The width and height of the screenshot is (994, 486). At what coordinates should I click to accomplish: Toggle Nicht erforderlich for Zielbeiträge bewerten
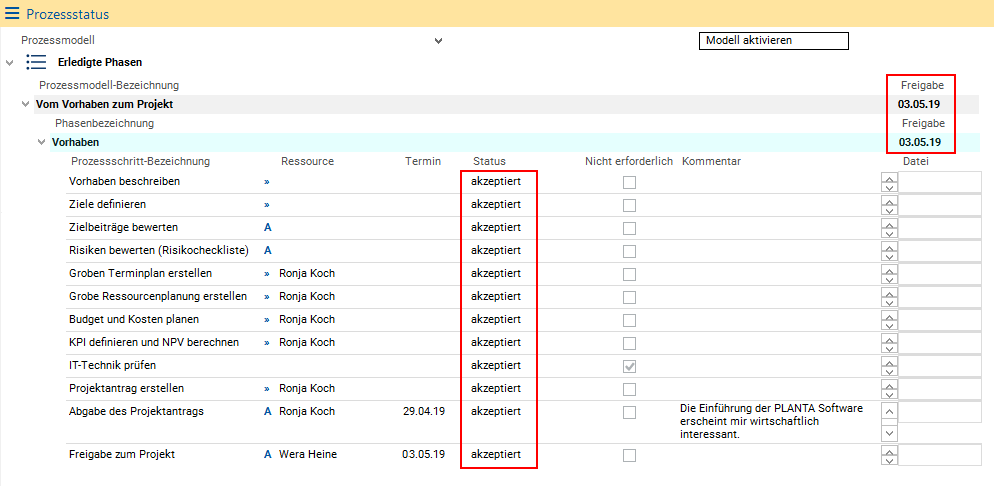(629, 228)
